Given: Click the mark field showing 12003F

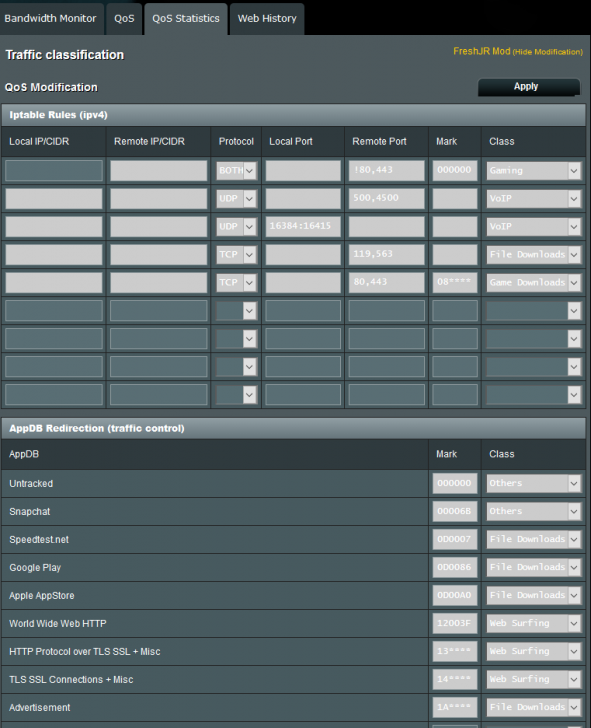Looking at the screenshot, I should [x=455, y=624].
